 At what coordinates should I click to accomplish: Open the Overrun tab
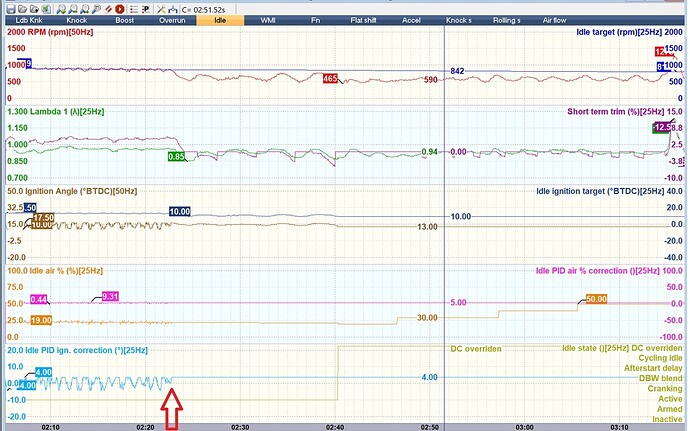172,20
